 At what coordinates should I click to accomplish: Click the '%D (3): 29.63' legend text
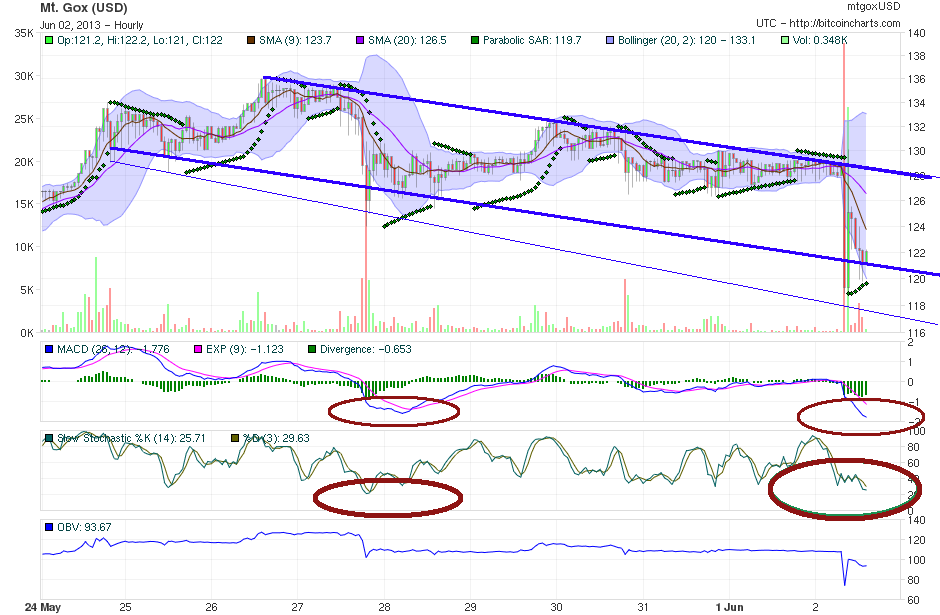[x=276, y=438]
